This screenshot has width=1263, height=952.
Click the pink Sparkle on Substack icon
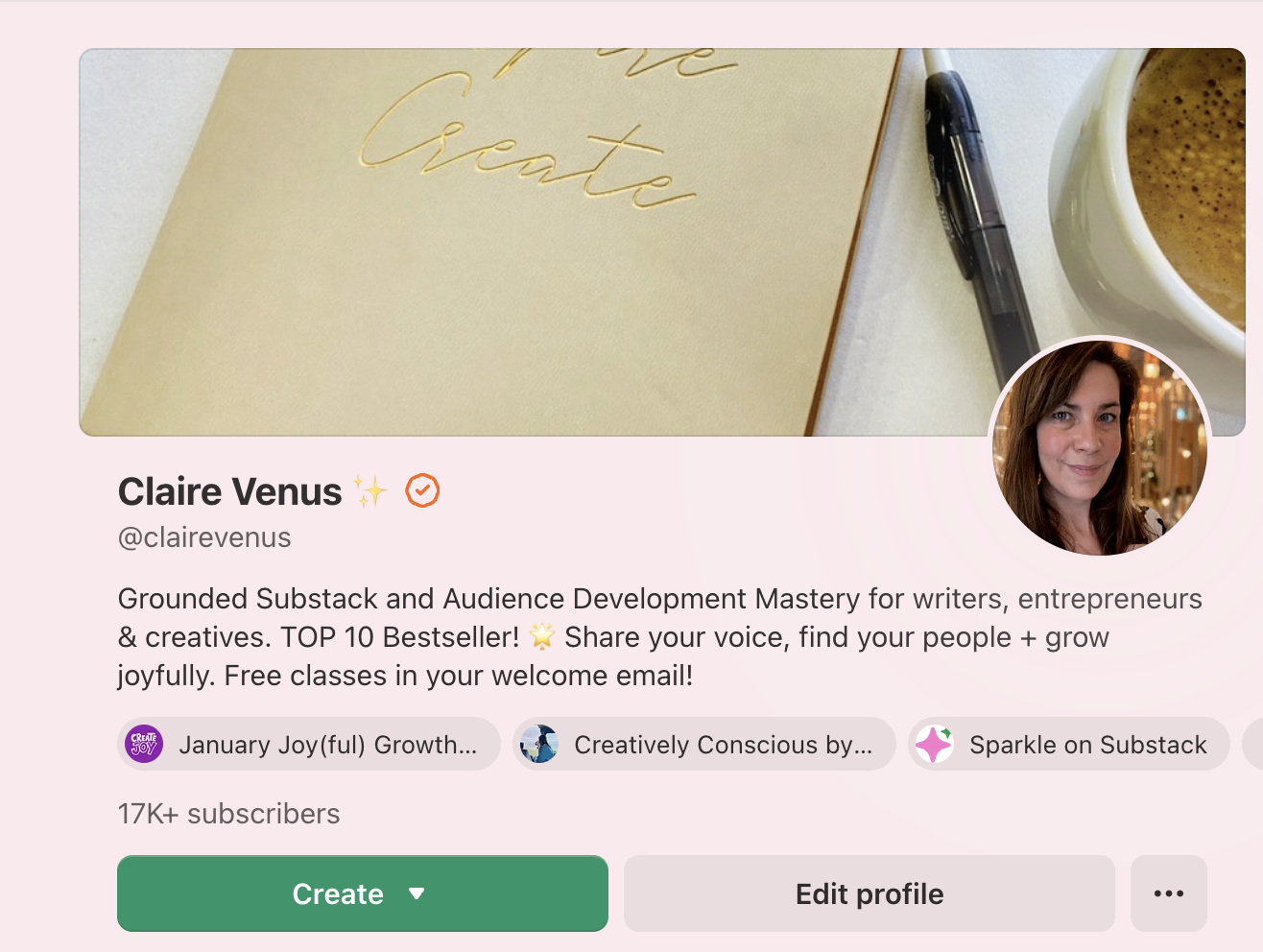[x=934, y=744]
